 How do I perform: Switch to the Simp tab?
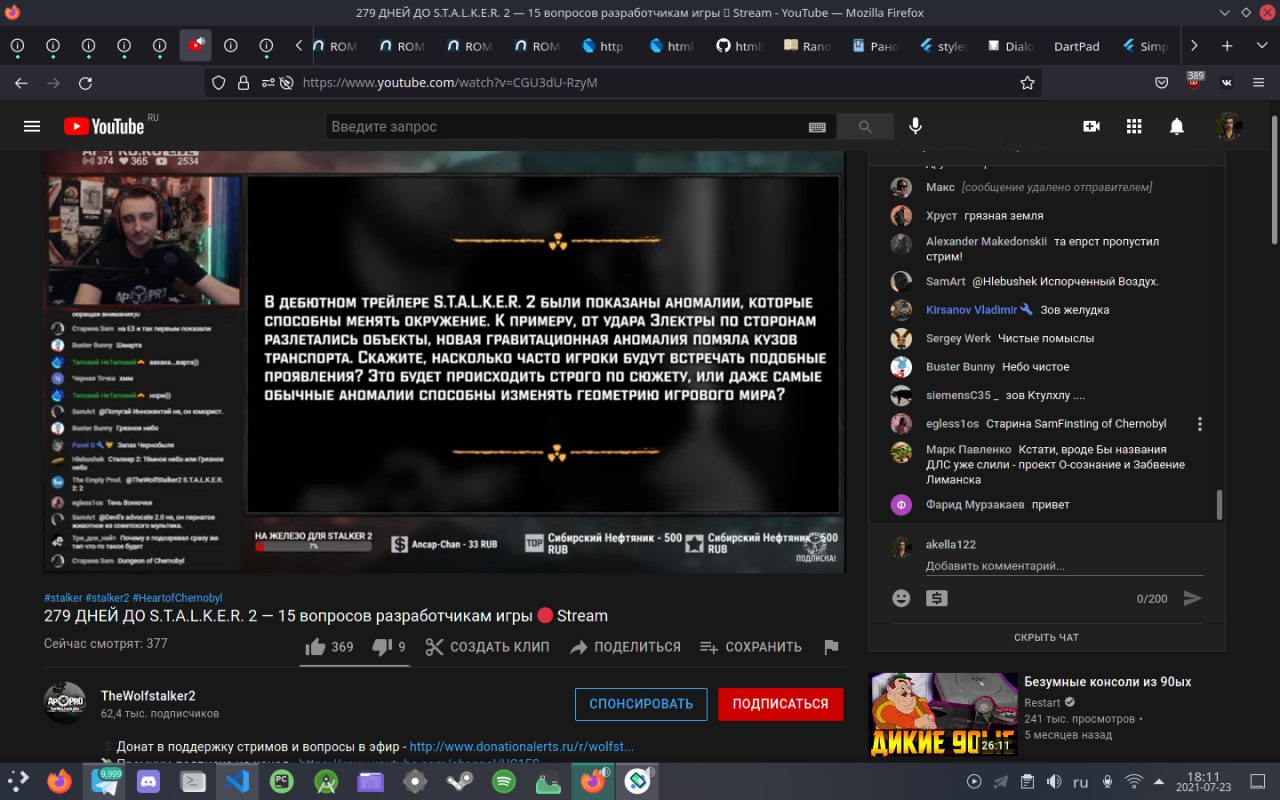tap(1145, 46)
